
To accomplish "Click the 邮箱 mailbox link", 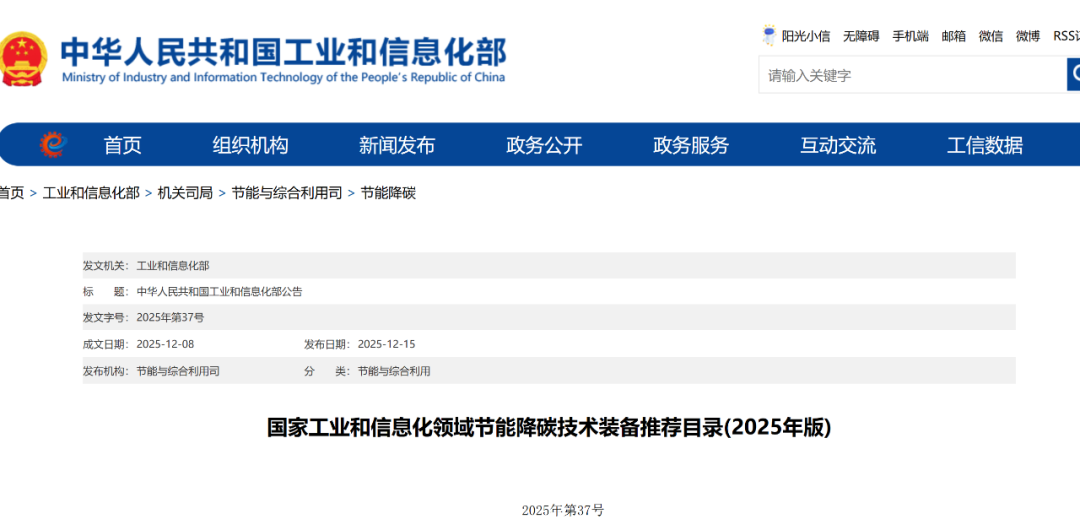I will click(x=954, y=37).
